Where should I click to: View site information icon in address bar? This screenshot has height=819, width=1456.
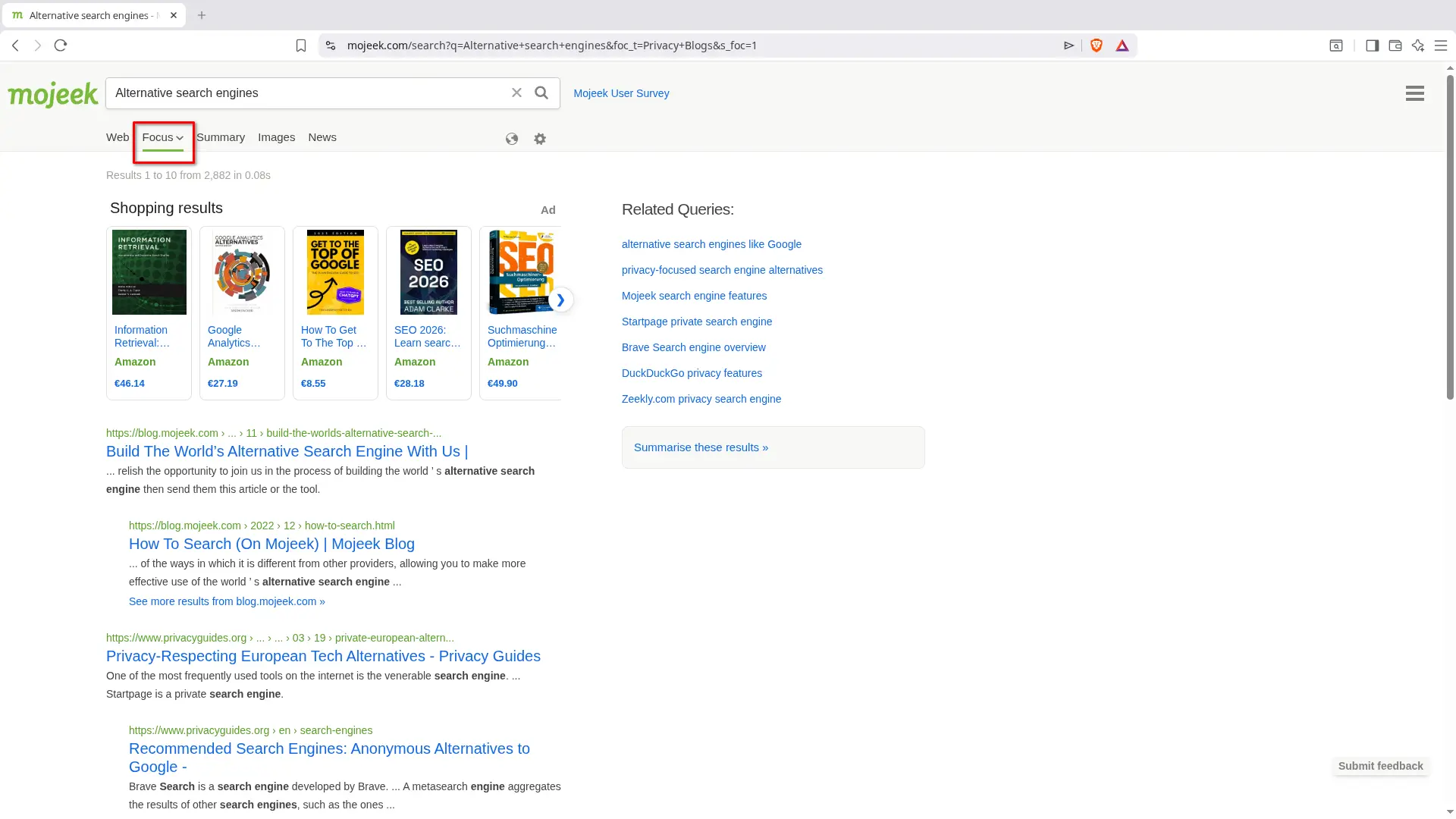[x=331, y=45]
